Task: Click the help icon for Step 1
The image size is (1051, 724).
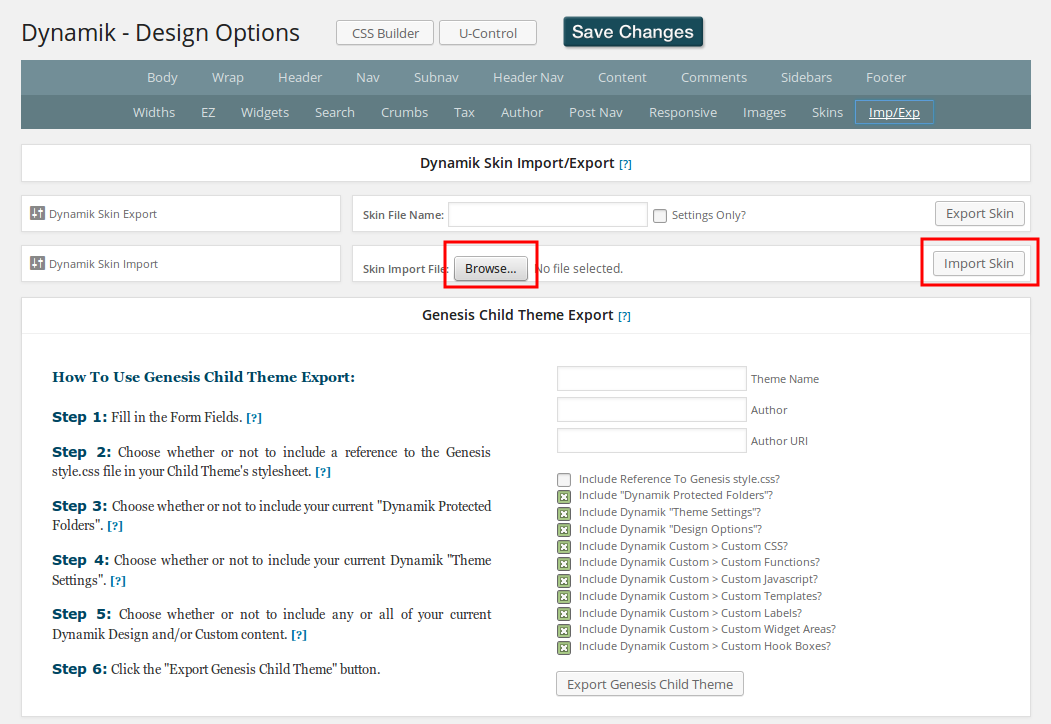Action: 254,418
